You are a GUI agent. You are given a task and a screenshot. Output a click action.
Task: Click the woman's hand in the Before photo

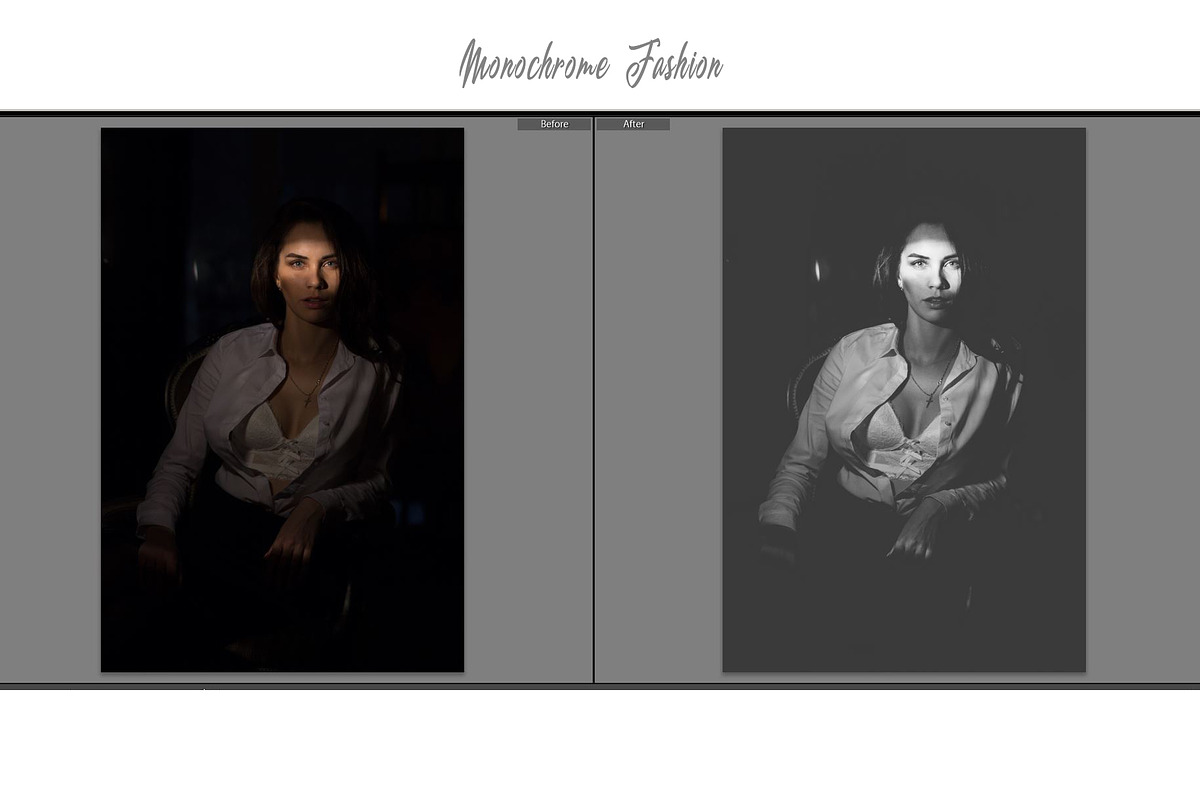(291, 540)
